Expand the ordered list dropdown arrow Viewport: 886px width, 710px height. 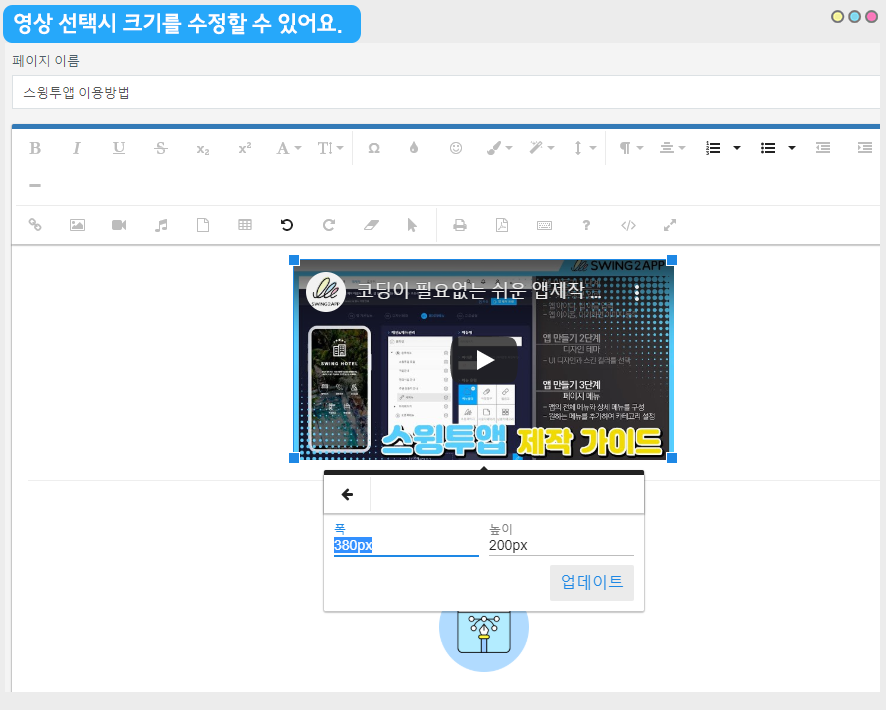pos(737,148)
